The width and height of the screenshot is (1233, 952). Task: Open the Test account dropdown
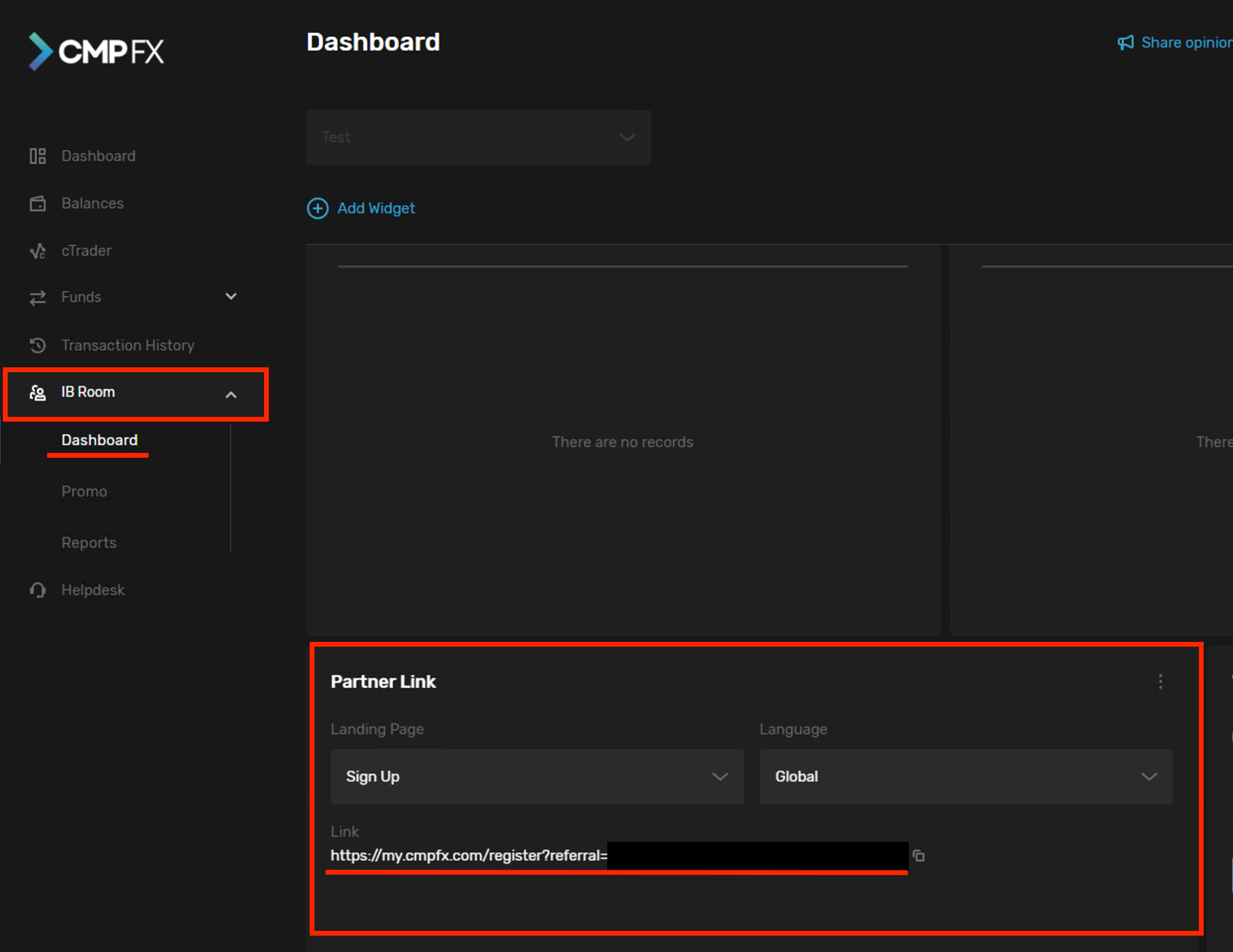click(x=478, y=138)
